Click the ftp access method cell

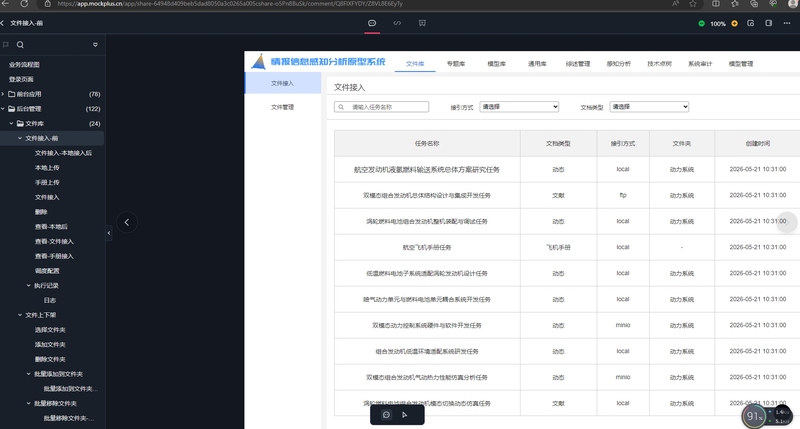(x=623, y=195)
